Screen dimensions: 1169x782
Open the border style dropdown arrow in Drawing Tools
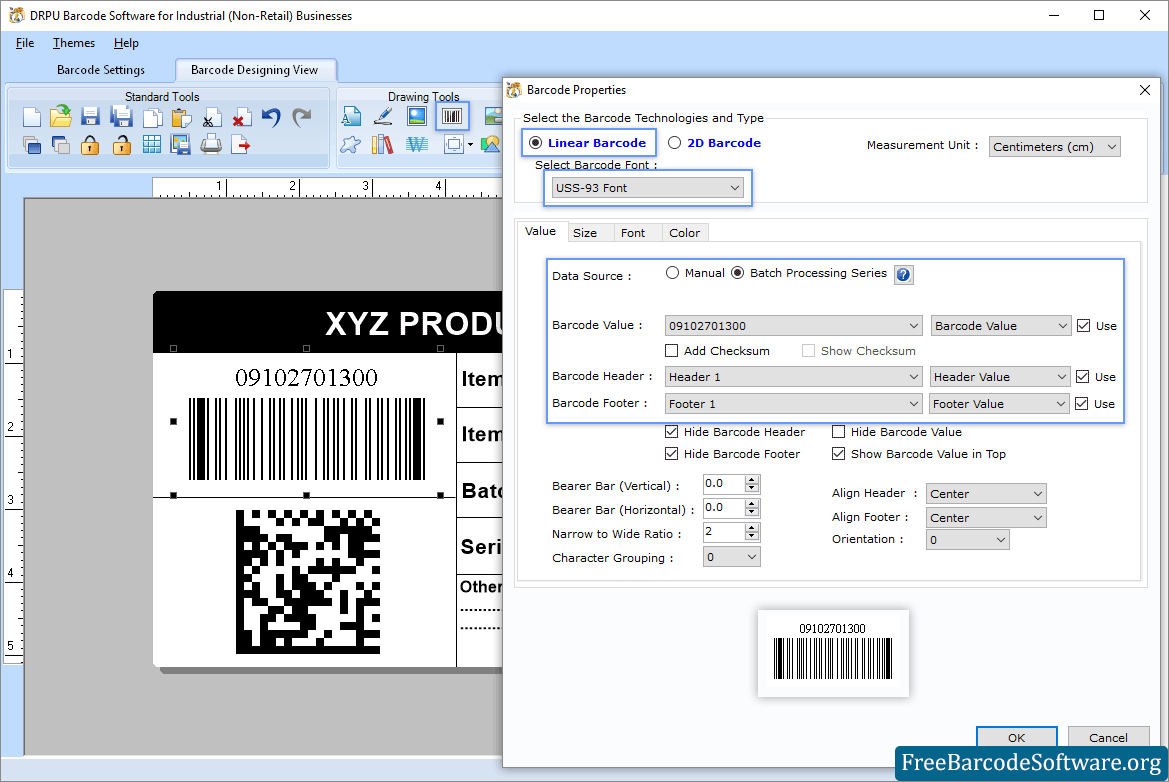click(x=470, y=145)
